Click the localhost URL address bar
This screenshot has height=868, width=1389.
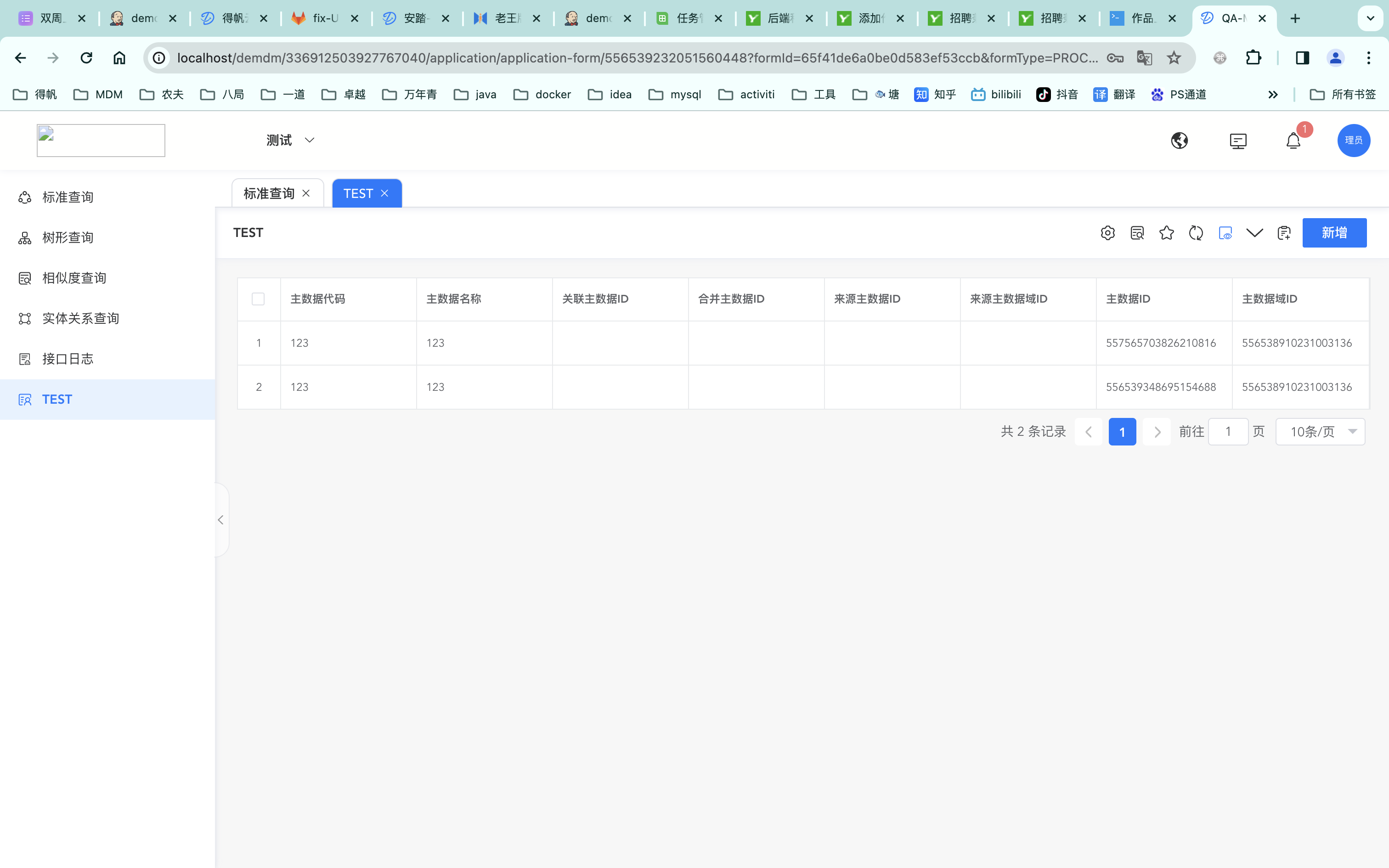(637, 58)
